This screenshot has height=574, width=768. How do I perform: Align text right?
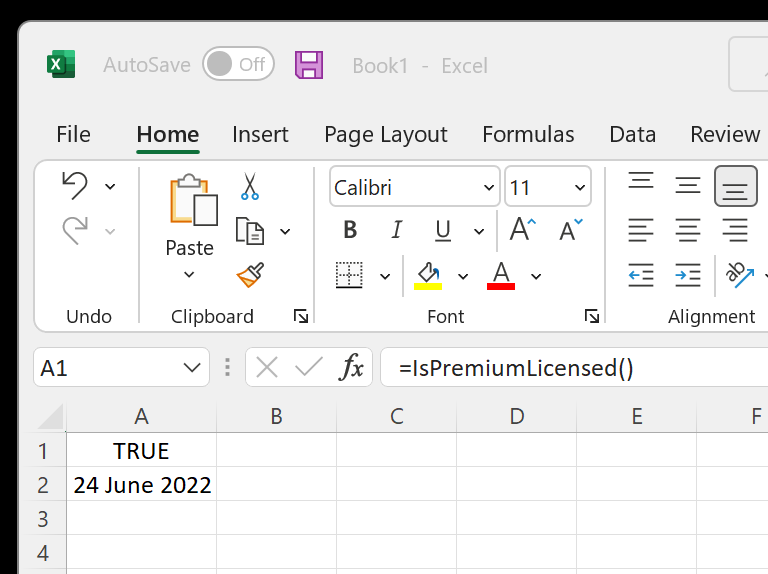coord(735,230)
